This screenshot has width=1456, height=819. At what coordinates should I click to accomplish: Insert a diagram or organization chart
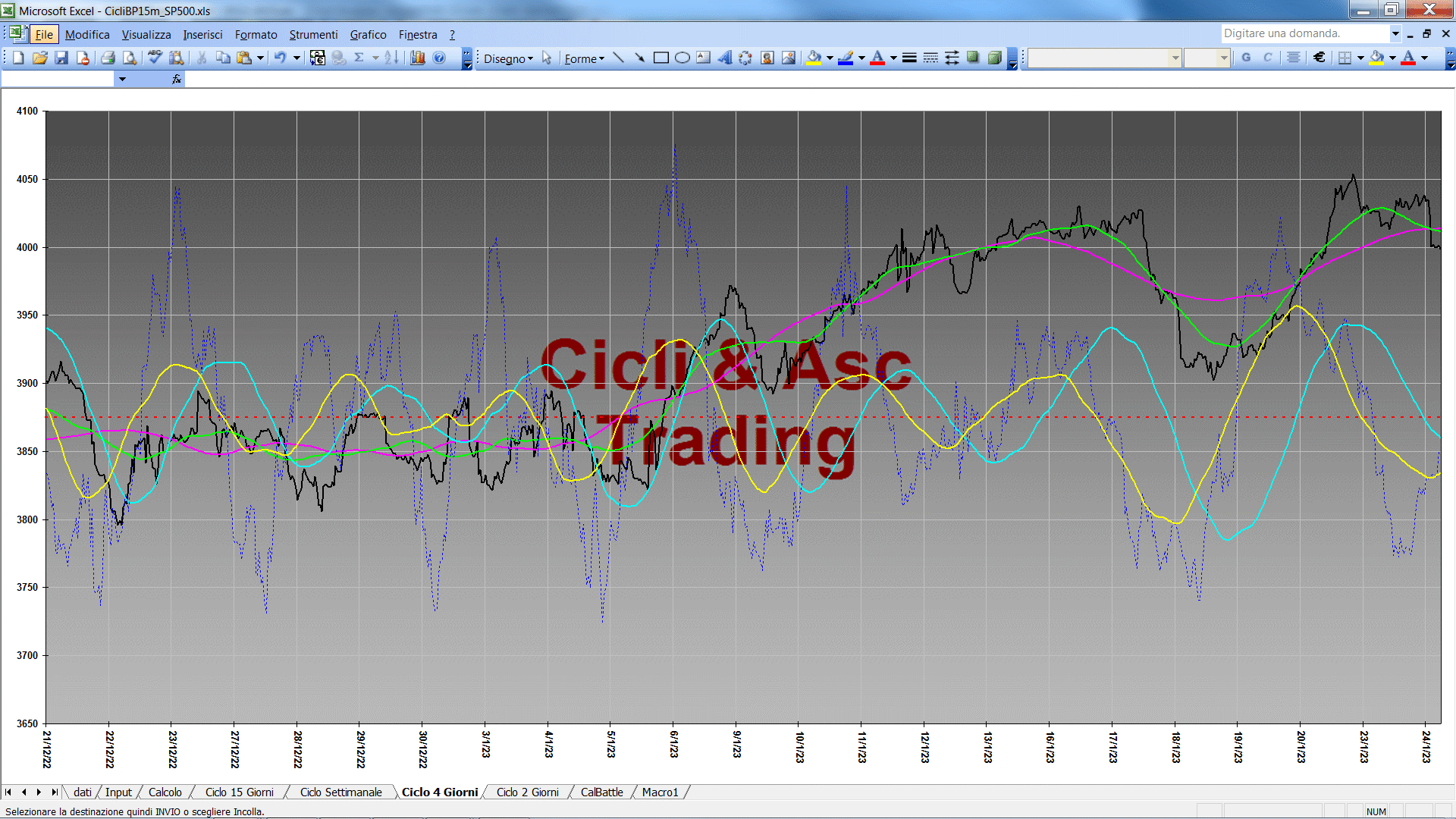(745, 58)
